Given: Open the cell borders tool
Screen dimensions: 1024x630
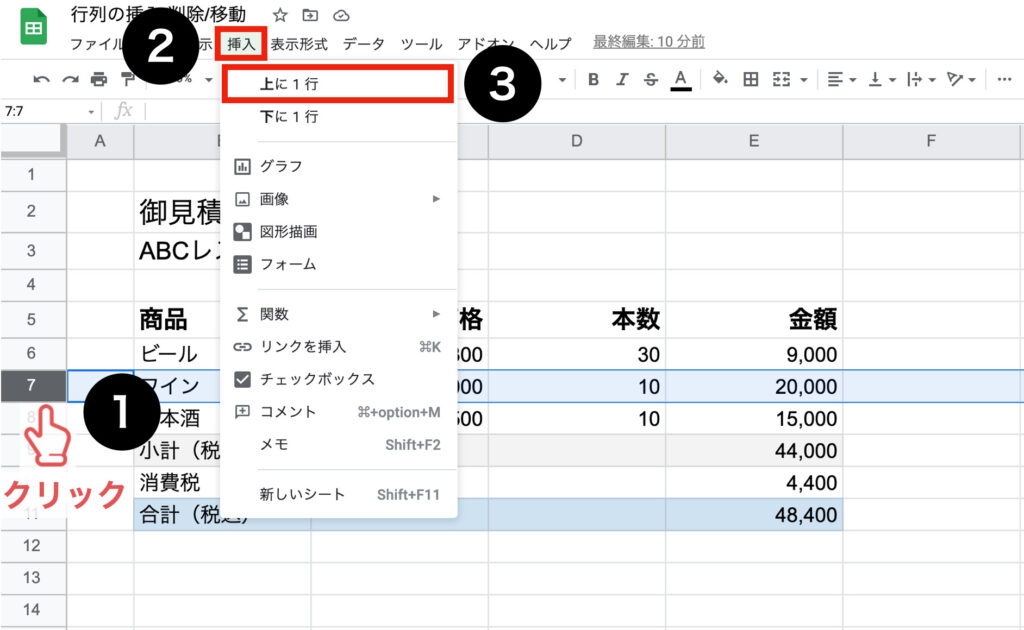Looking at the screenshot, I should [751, 80].
